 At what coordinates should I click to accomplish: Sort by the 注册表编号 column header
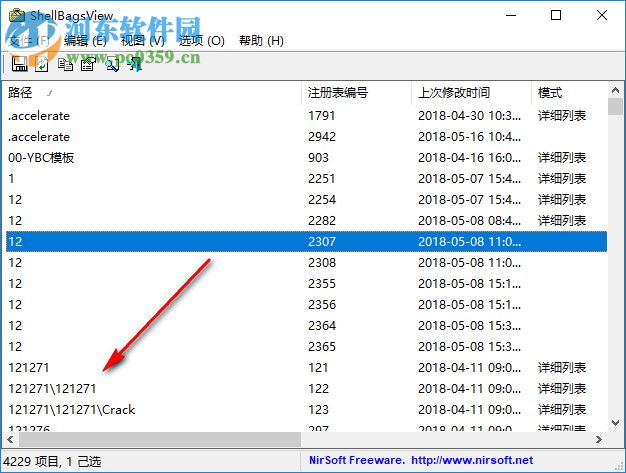point(357,93)
